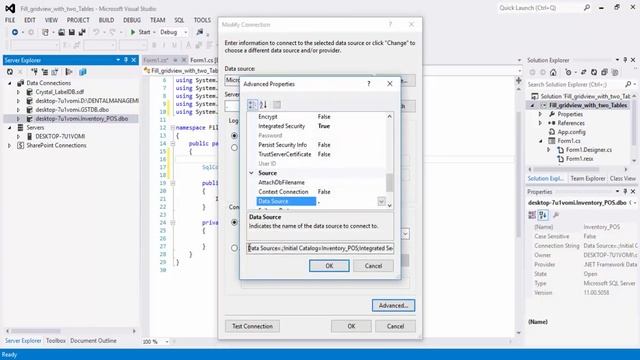Screen dimensions: 640x360
Task: Select the second log-on radio button in Modify Connection
Action: pos(234,147)
